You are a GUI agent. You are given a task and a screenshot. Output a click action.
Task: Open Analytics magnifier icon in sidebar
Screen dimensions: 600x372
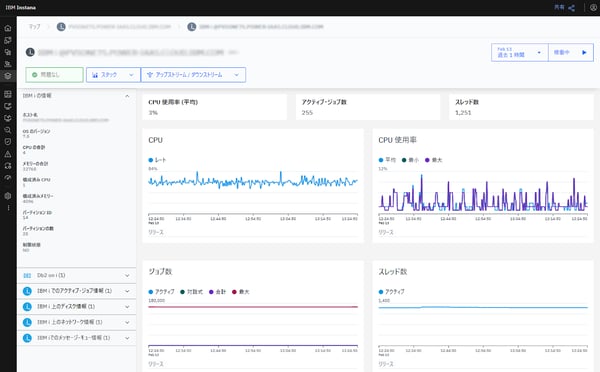point(8,130)
